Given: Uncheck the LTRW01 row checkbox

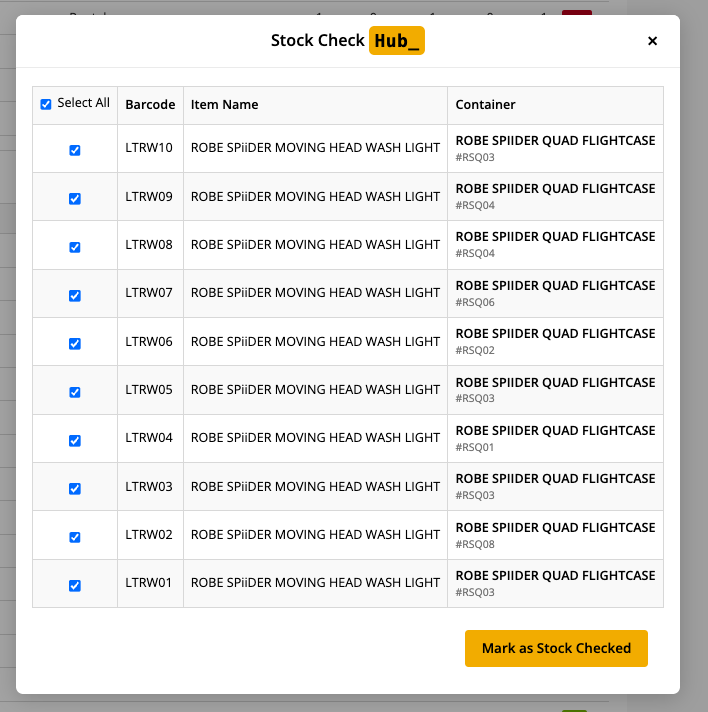Looking at the screenshot, I should 75,586.
